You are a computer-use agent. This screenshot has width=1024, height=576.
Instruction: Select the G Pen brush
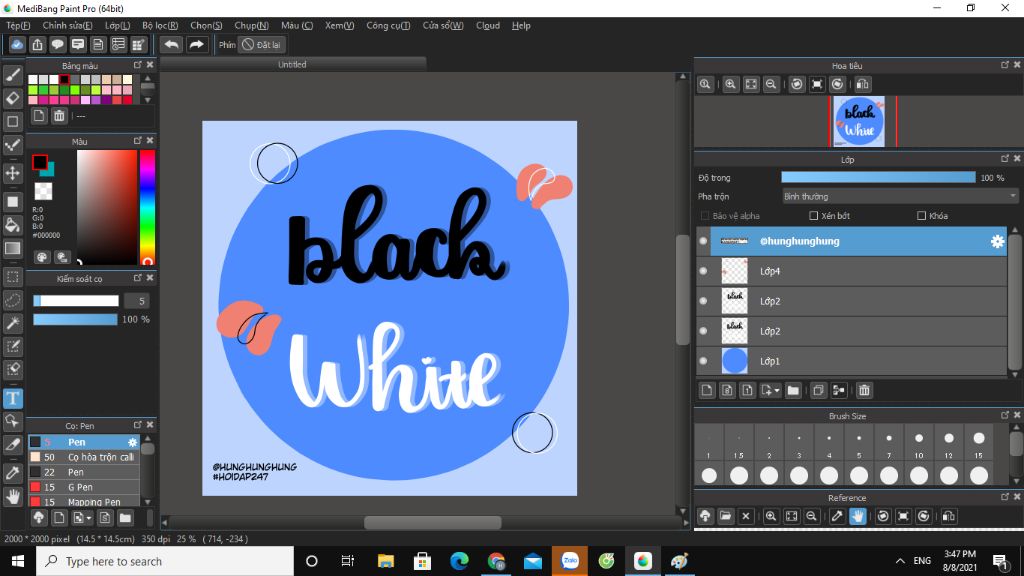coord(84,487)
